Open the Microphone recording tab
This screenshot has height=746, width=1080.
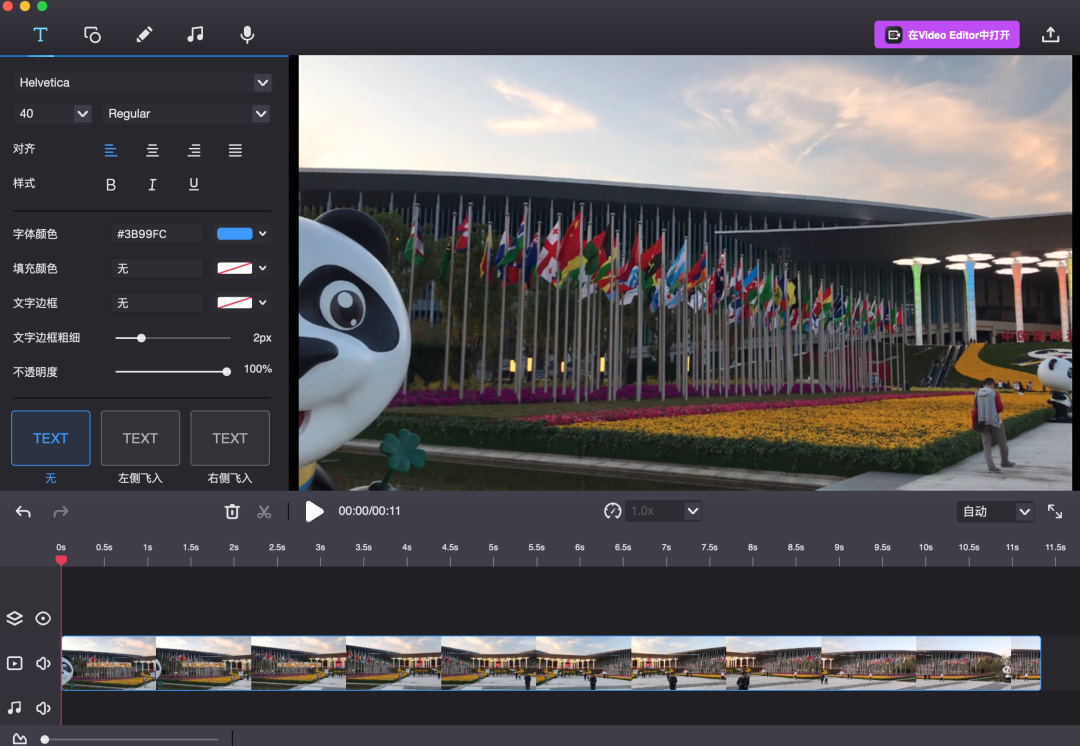click(x=247, y=34)
